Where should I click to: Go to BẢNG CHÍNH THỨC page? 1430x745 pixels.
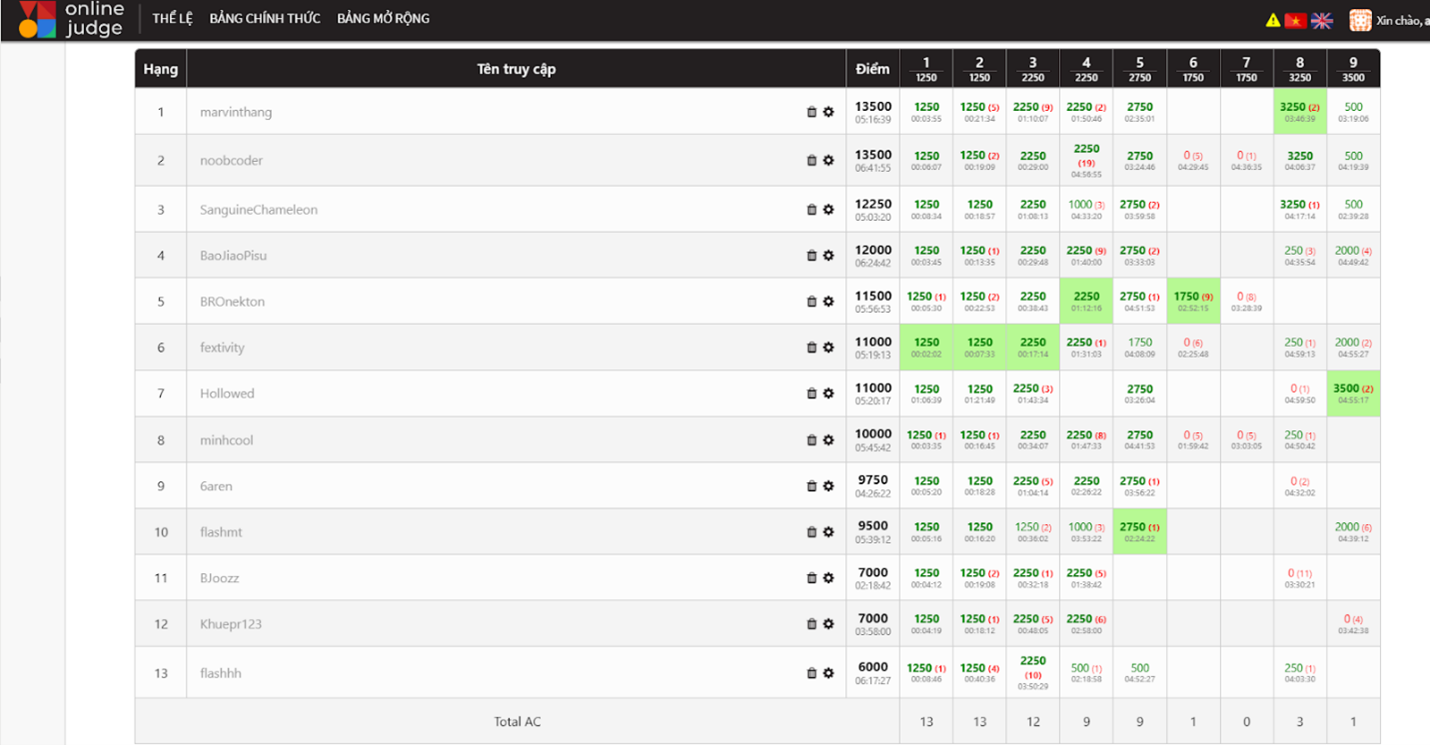(265, 18)
